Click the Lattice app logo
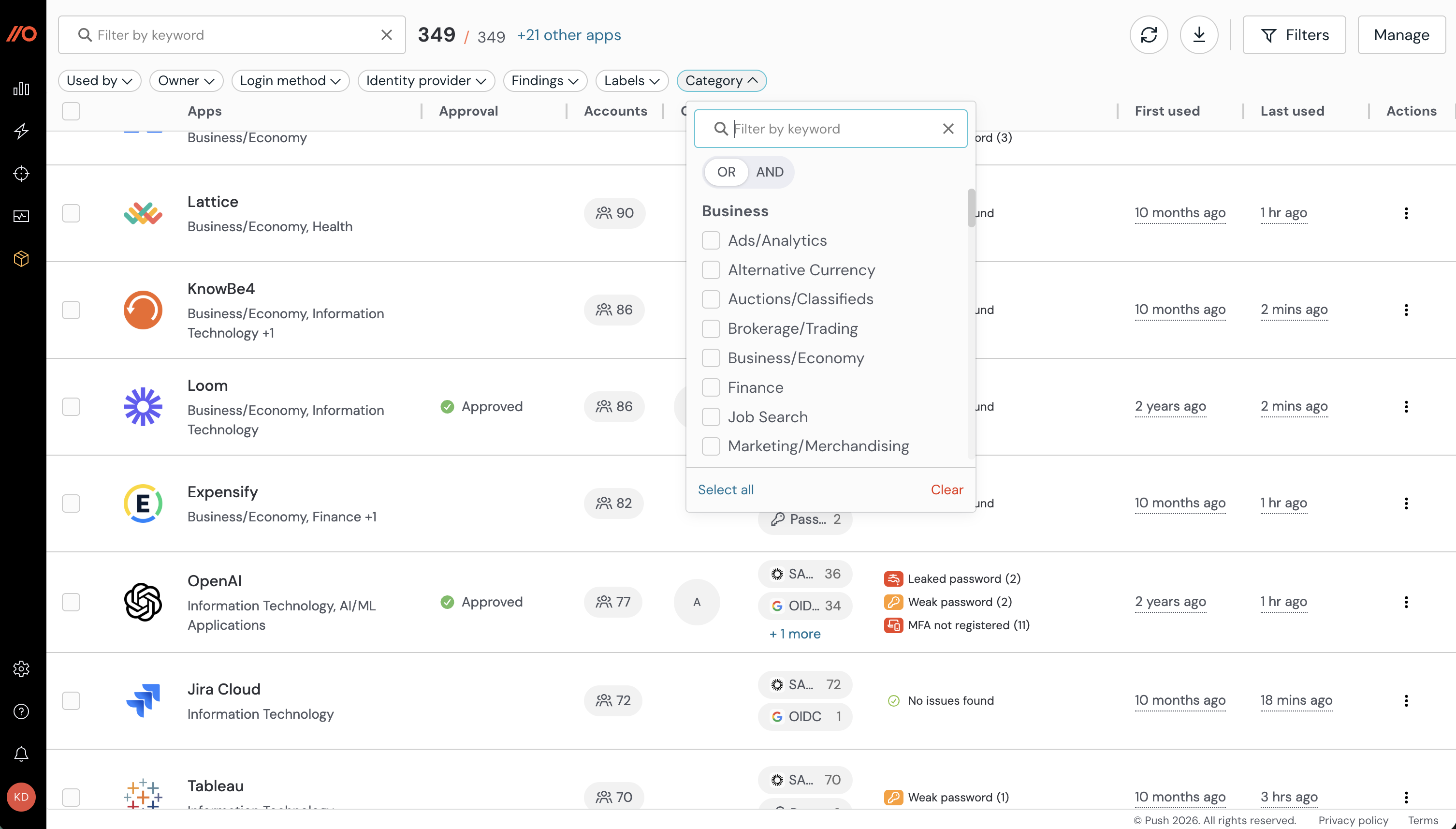This screenshot has width=1456, height=829. coord(143,213)
